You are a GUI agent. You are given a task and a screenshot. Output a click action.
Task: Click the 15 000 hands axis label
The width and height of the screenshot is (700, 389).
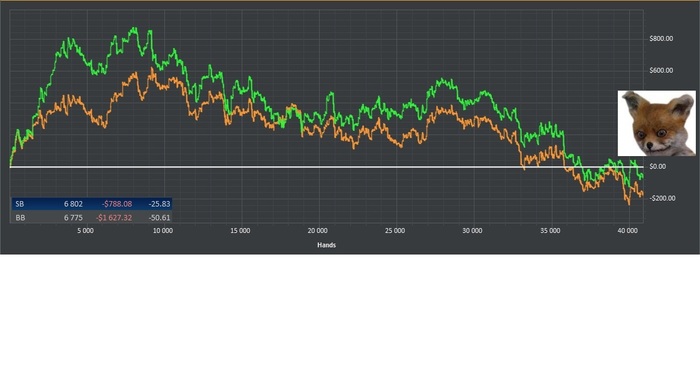(240, 231)
